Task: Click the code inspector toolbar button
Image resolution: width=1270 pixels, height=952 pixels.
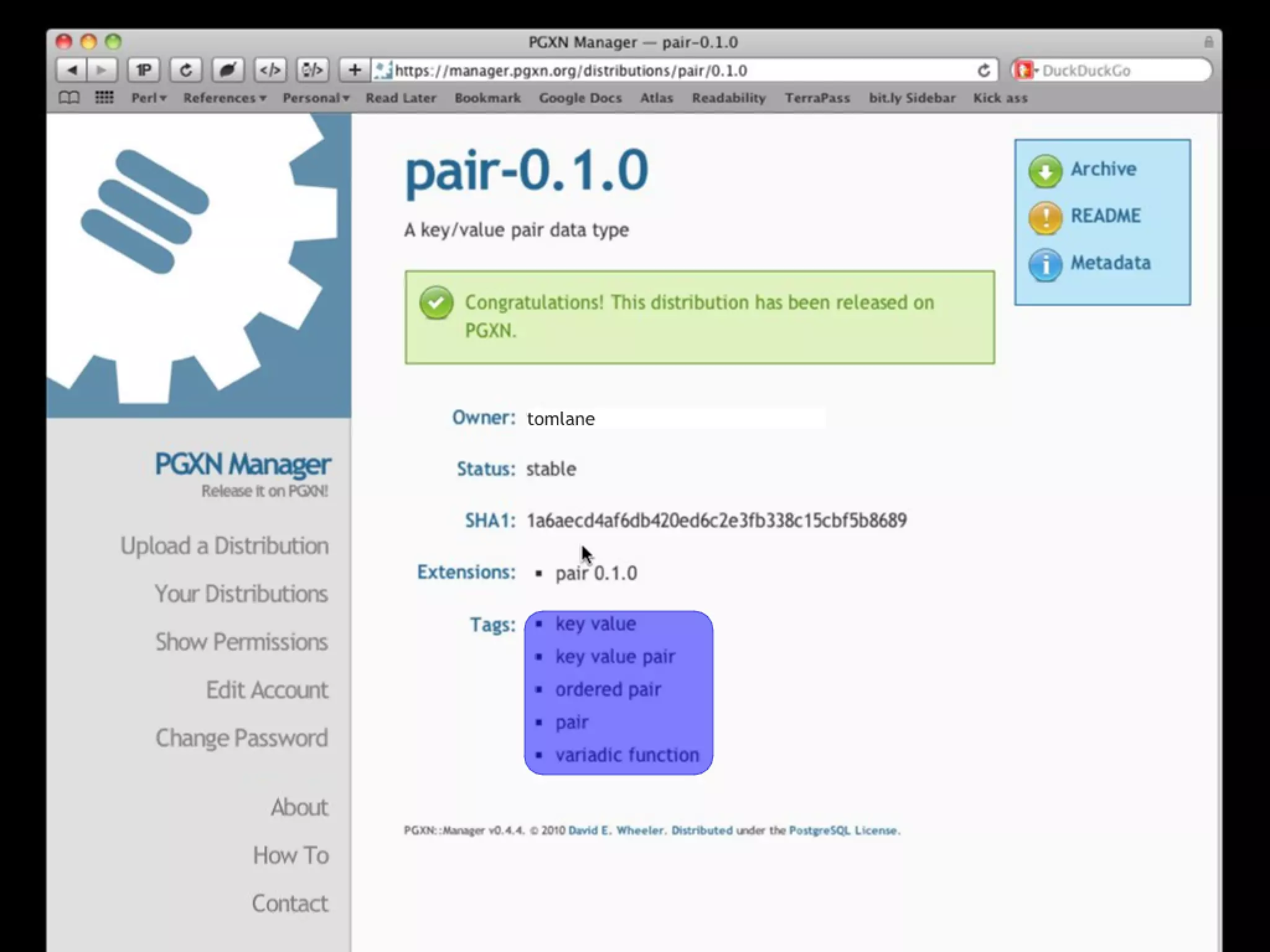Action: point(312,70)
